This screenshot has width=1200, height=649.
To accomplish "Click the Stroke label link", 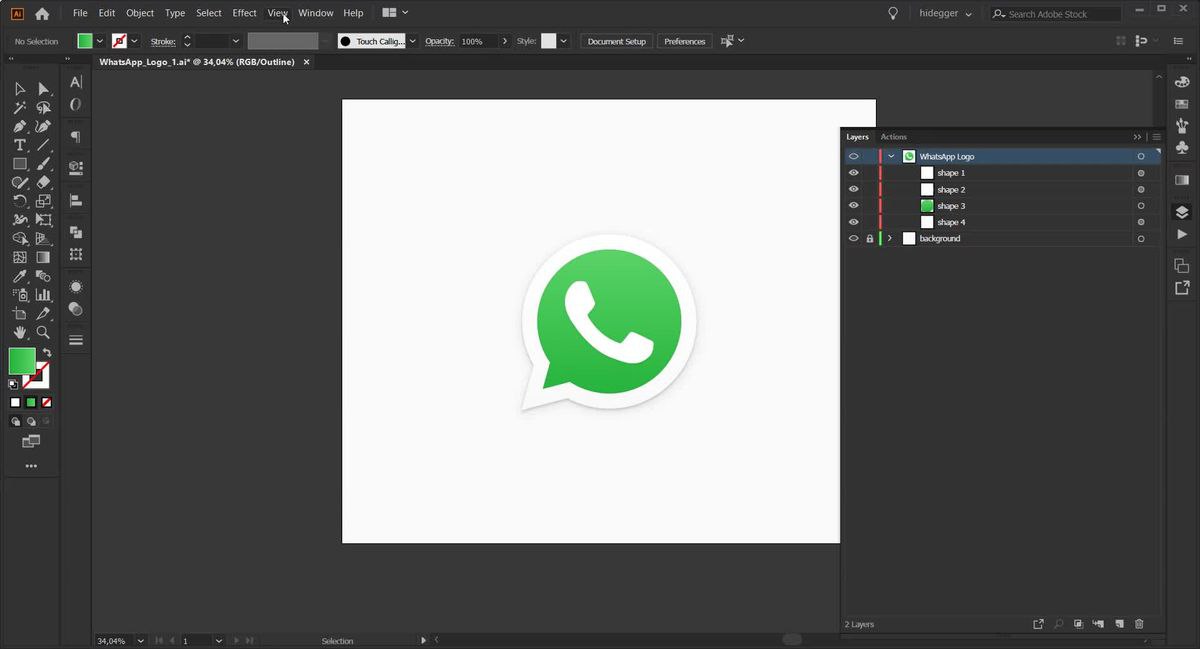I will click(162, 41).
